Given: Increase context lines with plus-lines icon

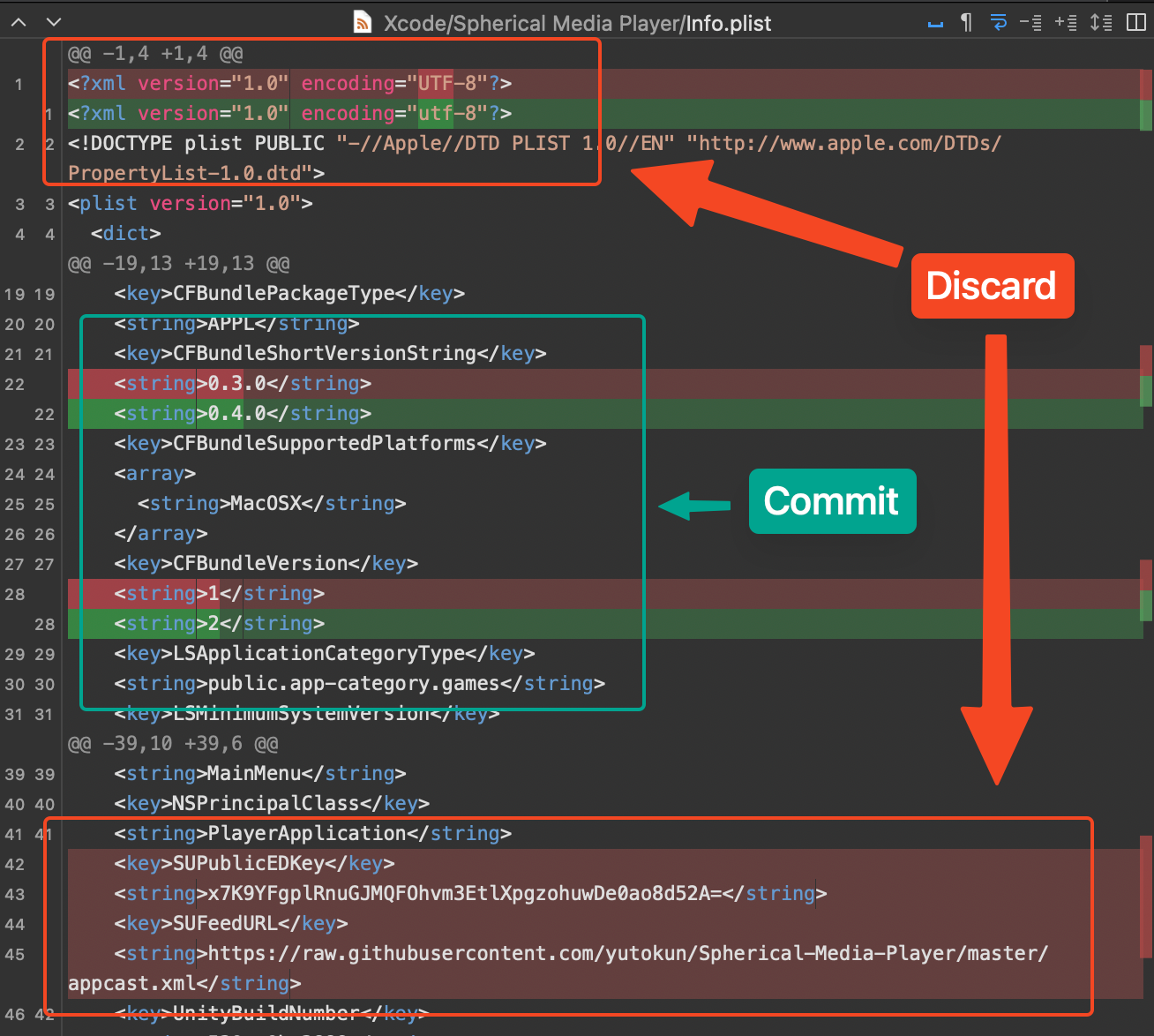Looking at the screenshot, I should click(x=1066, y=22).
